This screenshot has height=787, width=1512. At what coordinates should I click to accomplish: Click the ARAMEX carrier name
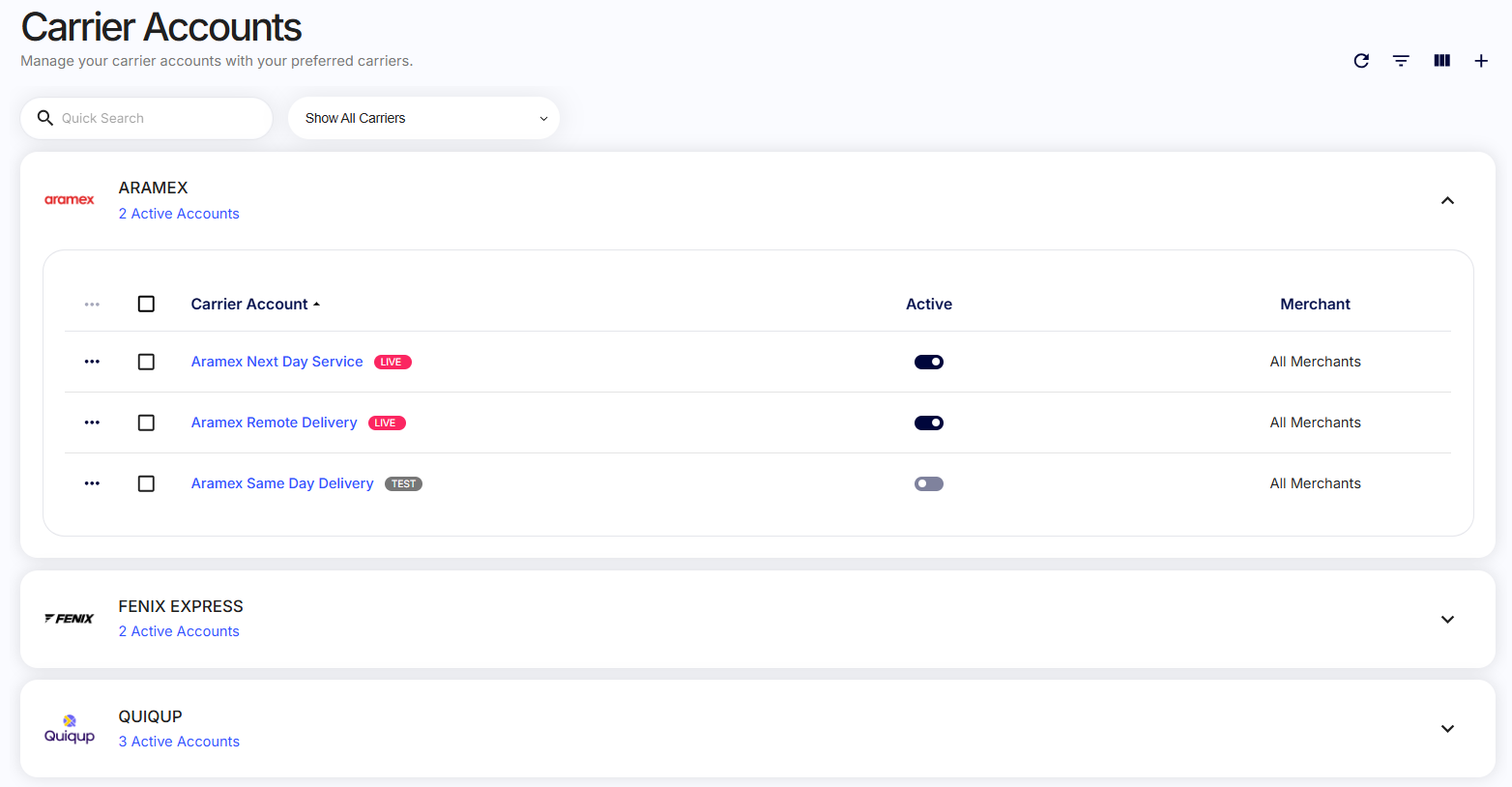(x=153, y=188)
